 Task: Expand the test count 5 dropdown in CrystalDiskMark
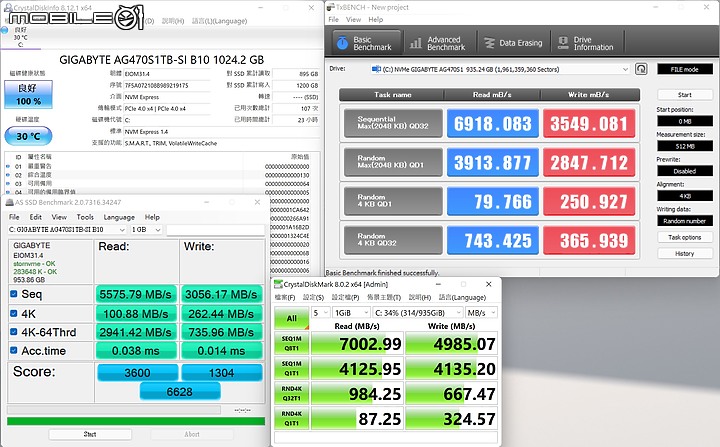pos(321,312)
